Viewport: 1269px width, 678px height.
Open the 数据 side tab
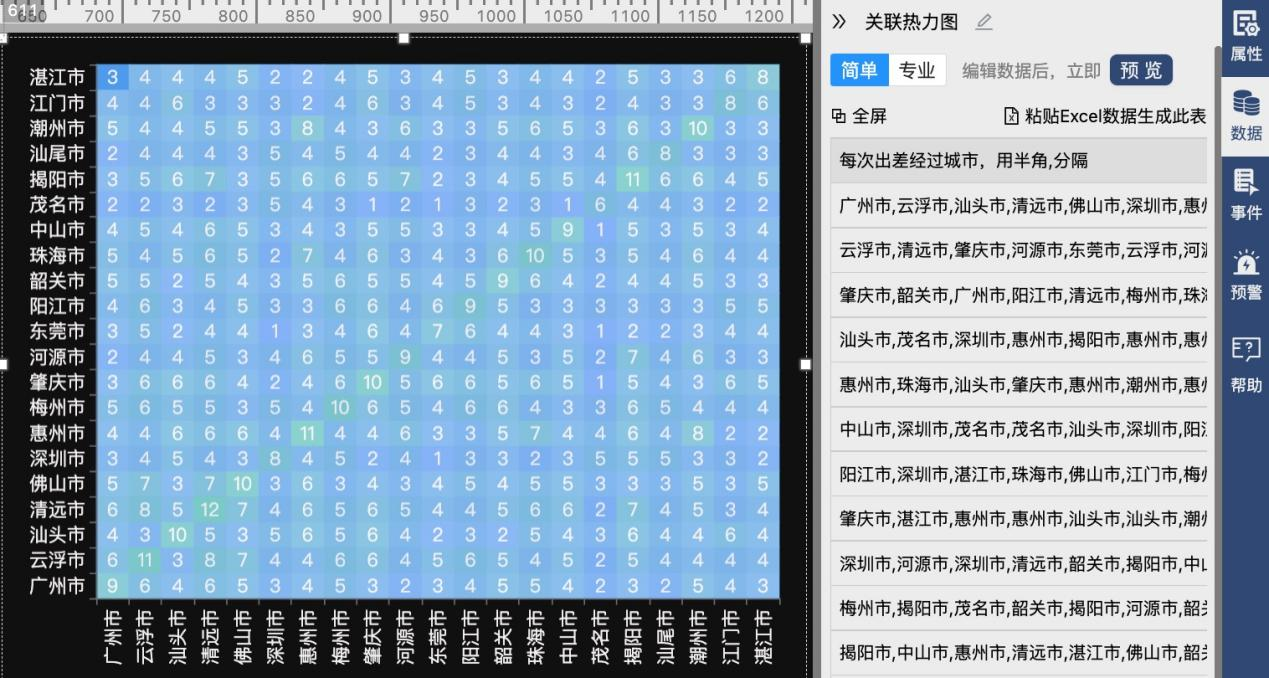(x=1246, y=116)
